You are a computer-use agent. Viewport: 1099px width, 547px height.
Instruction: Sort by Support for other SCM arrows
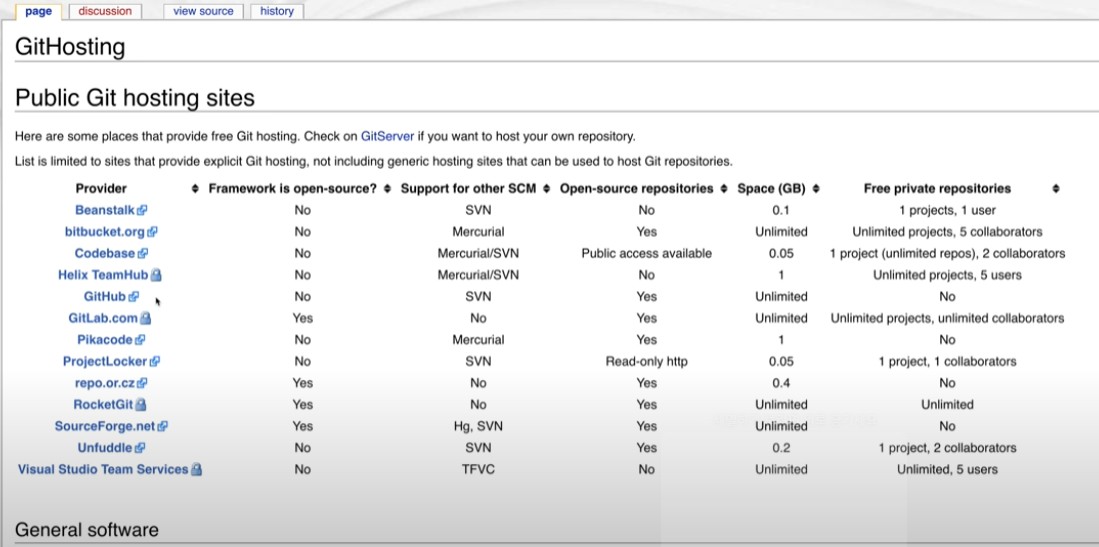547,189
